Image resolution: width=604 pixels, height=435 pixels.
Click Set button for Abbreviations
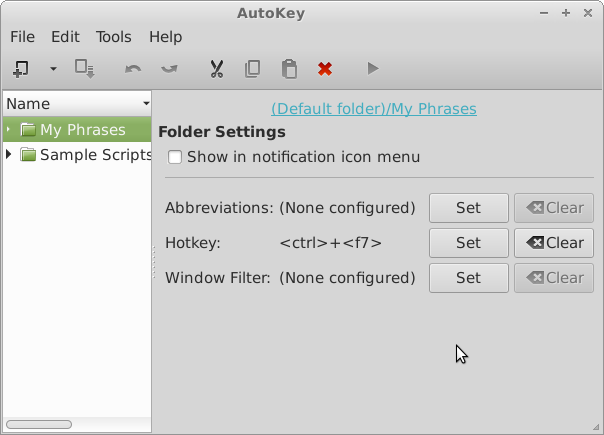[x=469, y=208]
